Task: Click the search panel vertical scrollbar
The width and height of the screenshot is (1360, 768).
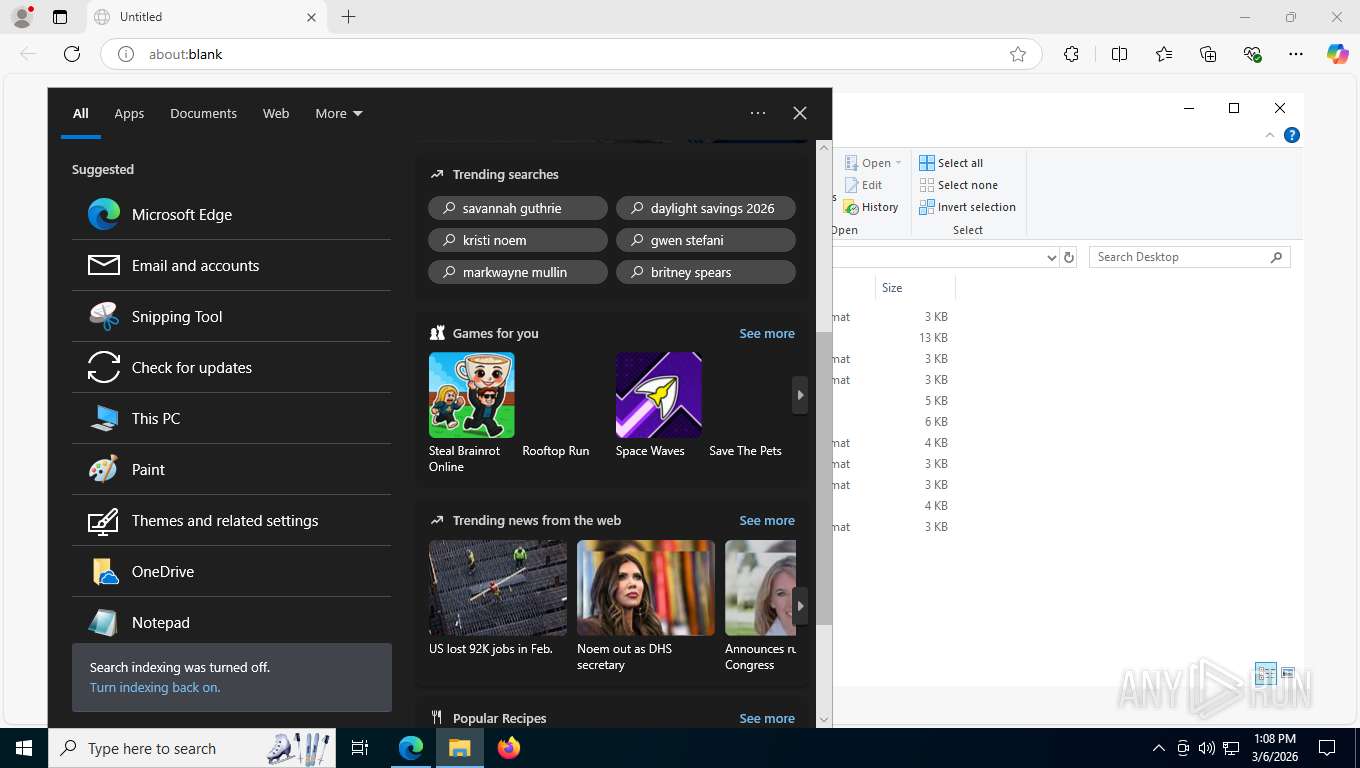Action: click(824, 480)
